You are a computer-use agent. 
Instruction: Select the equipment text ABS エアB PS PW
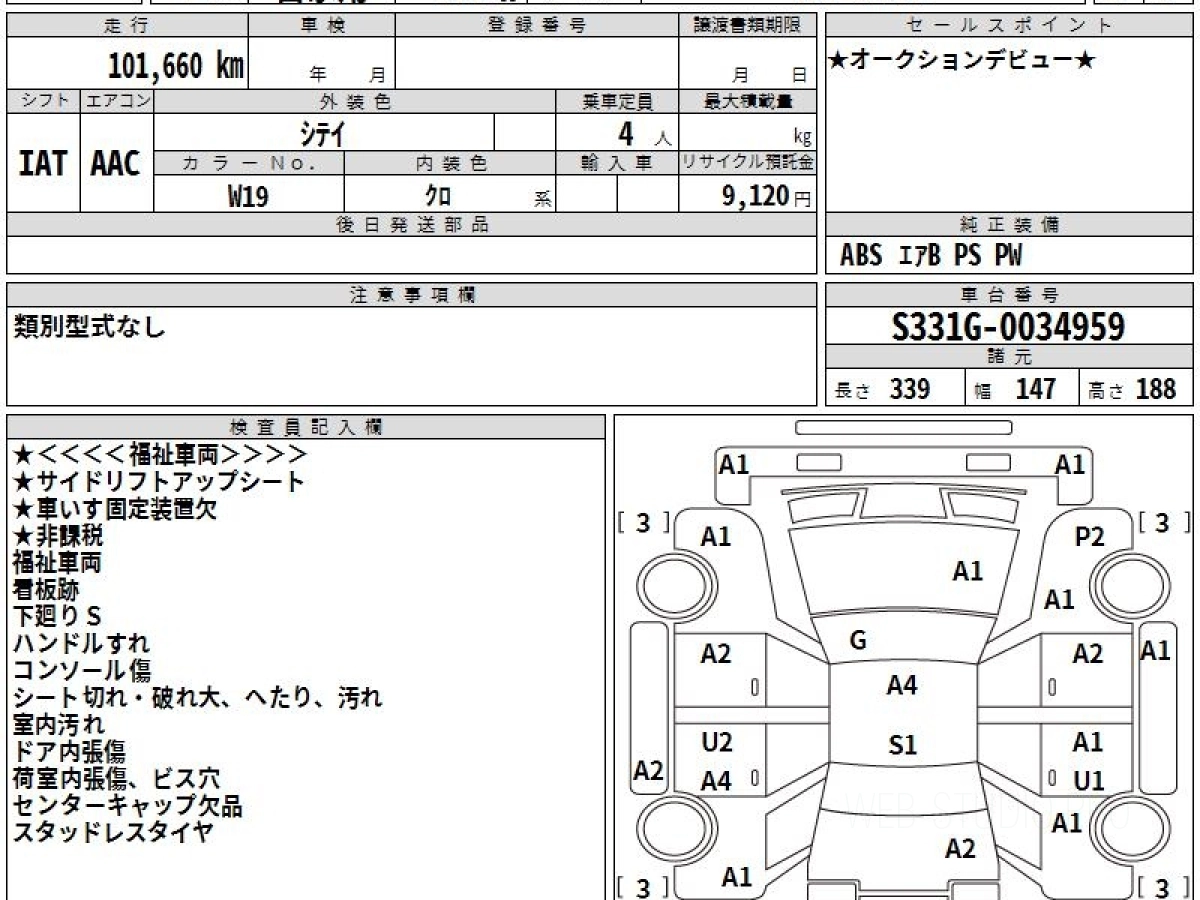coord(931,256)
